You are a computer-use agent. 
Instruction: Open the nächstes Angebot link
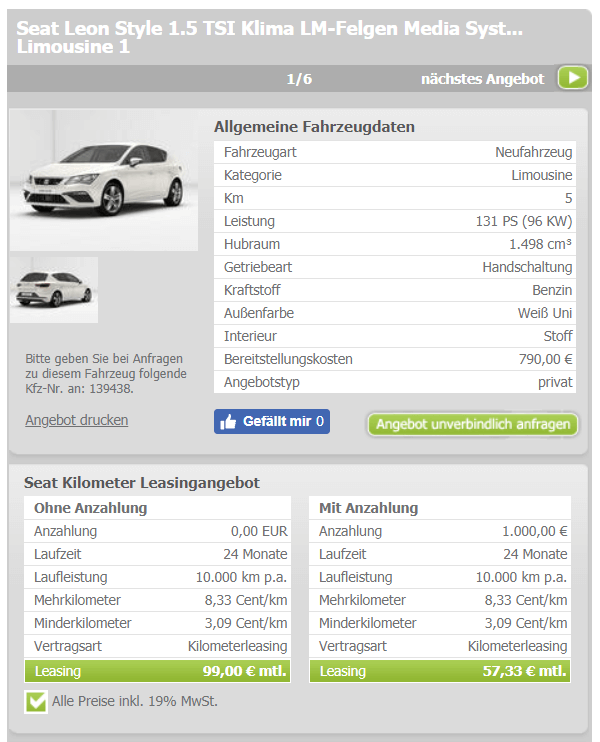(x=483, y=79)
